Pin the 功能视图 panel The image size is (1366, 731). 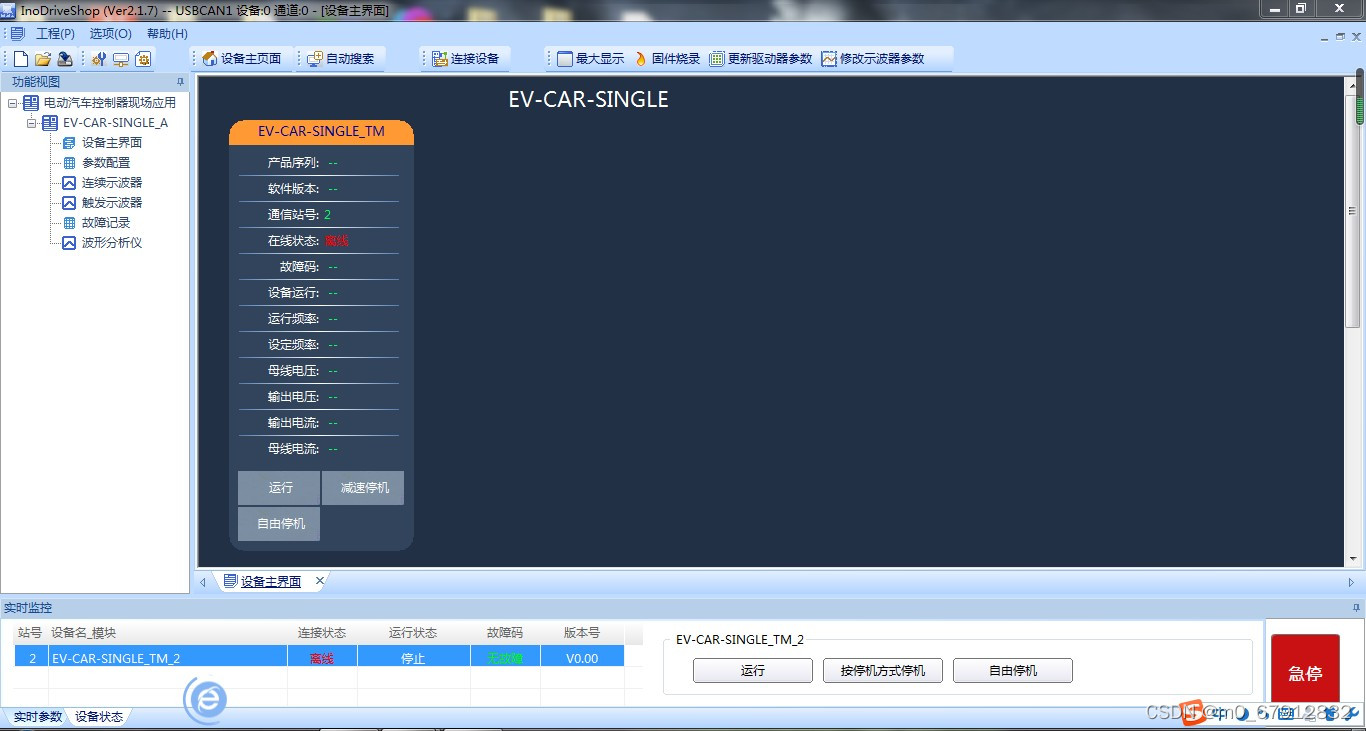click(180, 82)
